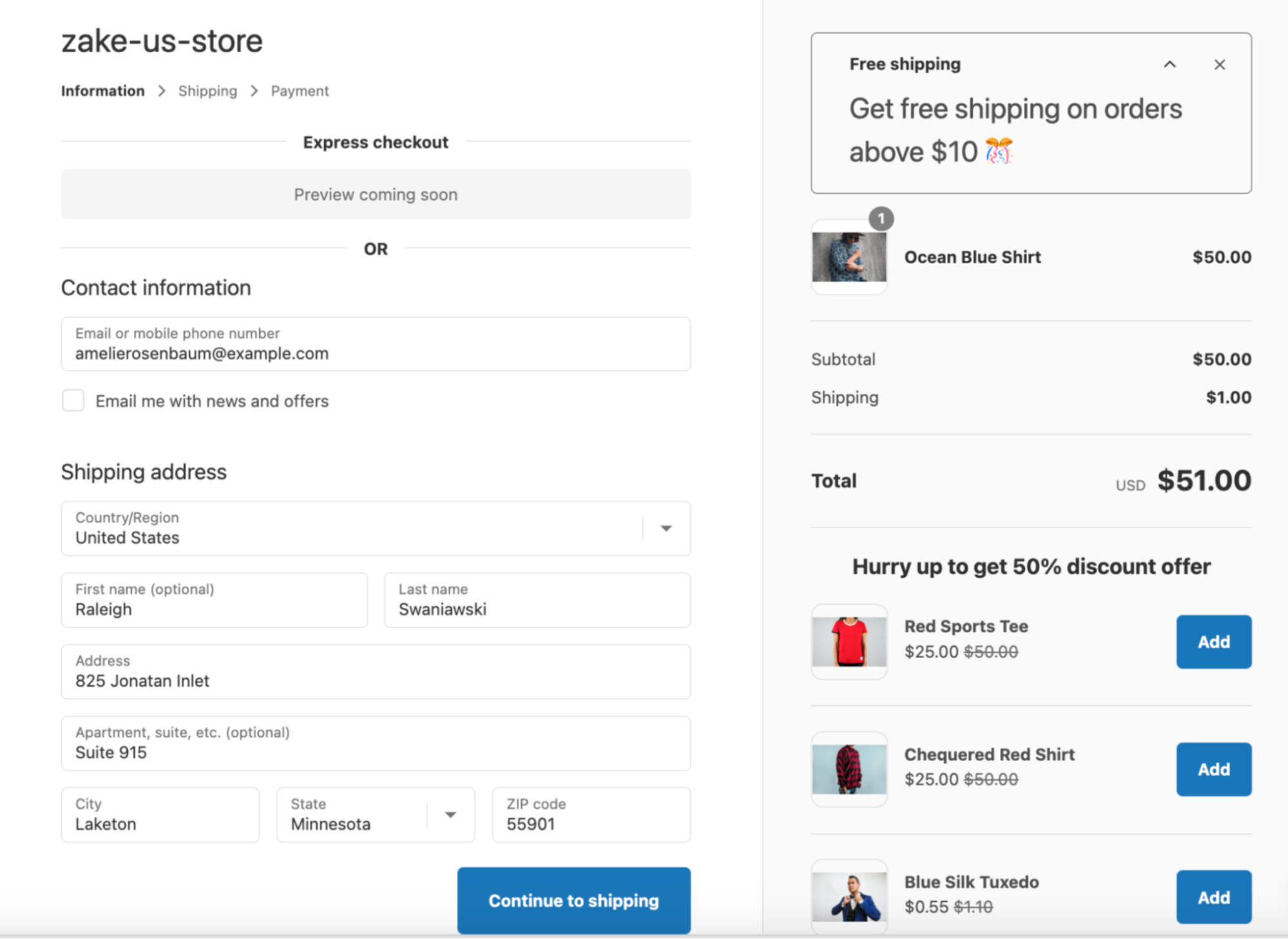Click the quantity badge on Ocean Blue Shirt

[x=881, y=219]
